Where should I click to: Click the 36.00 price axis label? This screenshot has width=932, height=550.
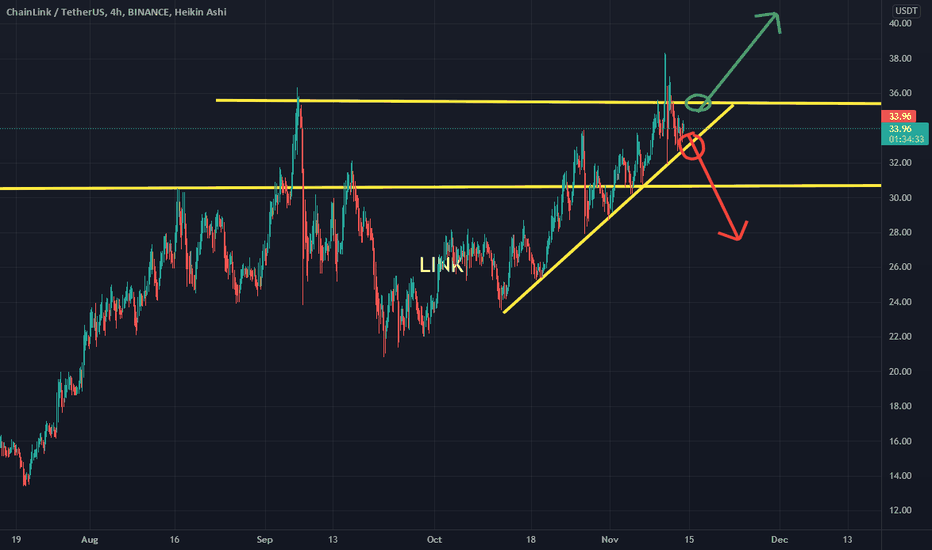tap(900, 93)
